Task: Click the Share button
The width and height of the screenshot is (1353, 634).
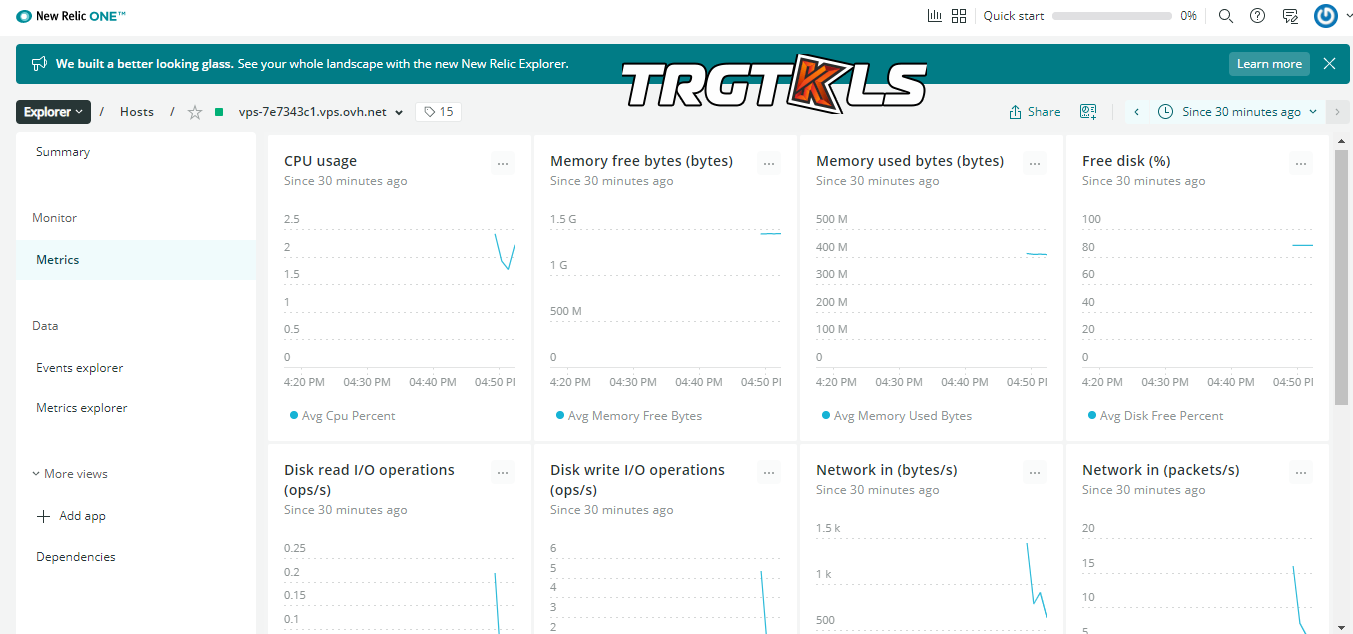Action: pyautogui.click(x=1035, y=112)
